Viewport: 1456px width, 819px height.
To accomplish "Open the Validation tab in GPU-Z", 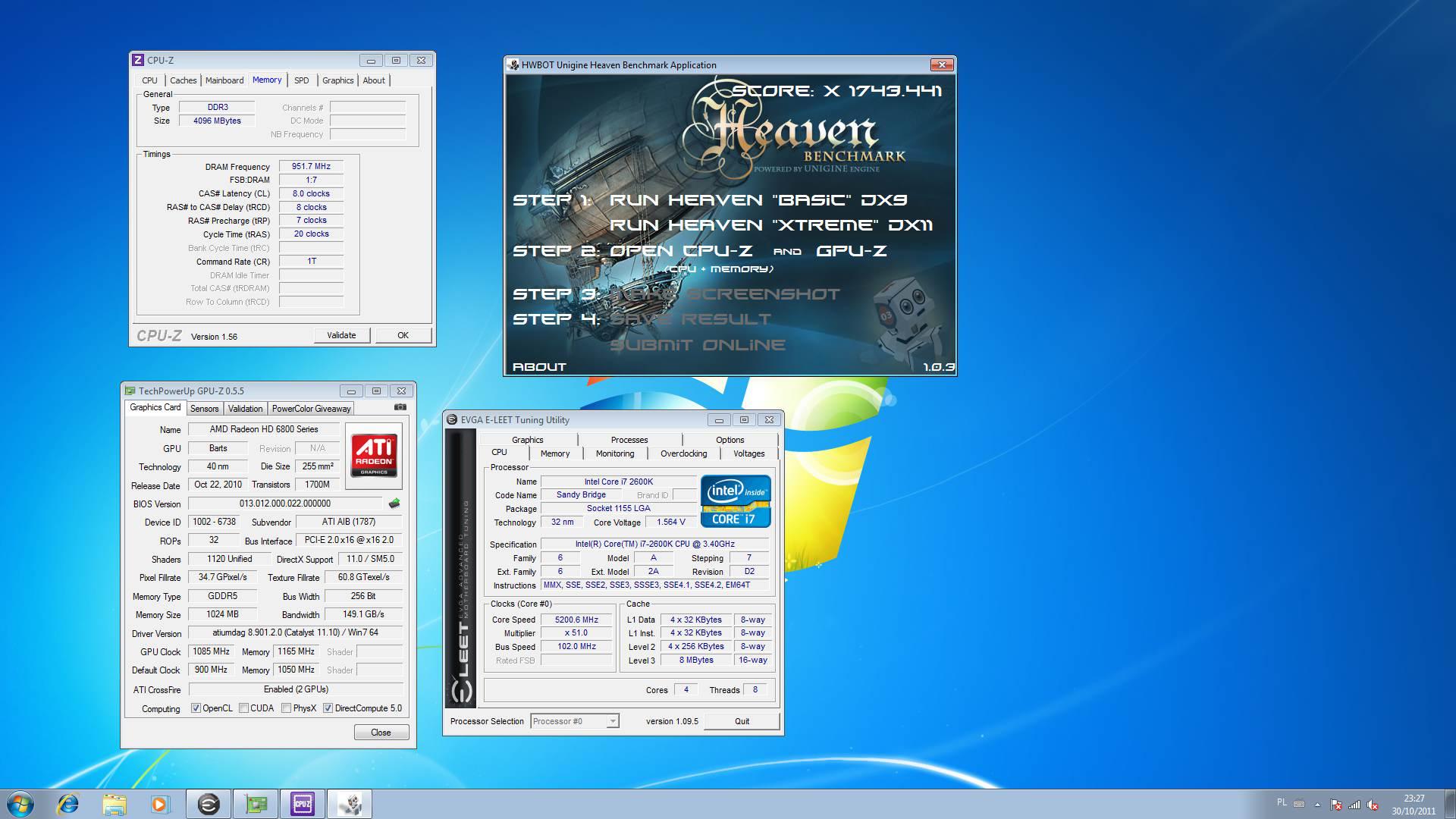I will tap(245, 409).
